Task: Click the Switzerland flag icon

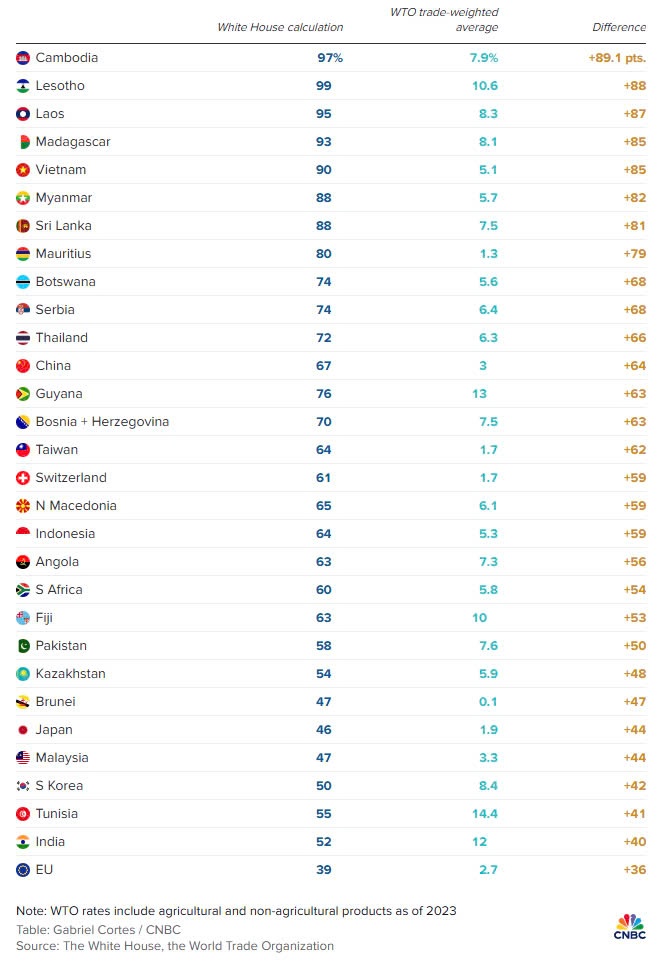Action: tap(23, 478)
